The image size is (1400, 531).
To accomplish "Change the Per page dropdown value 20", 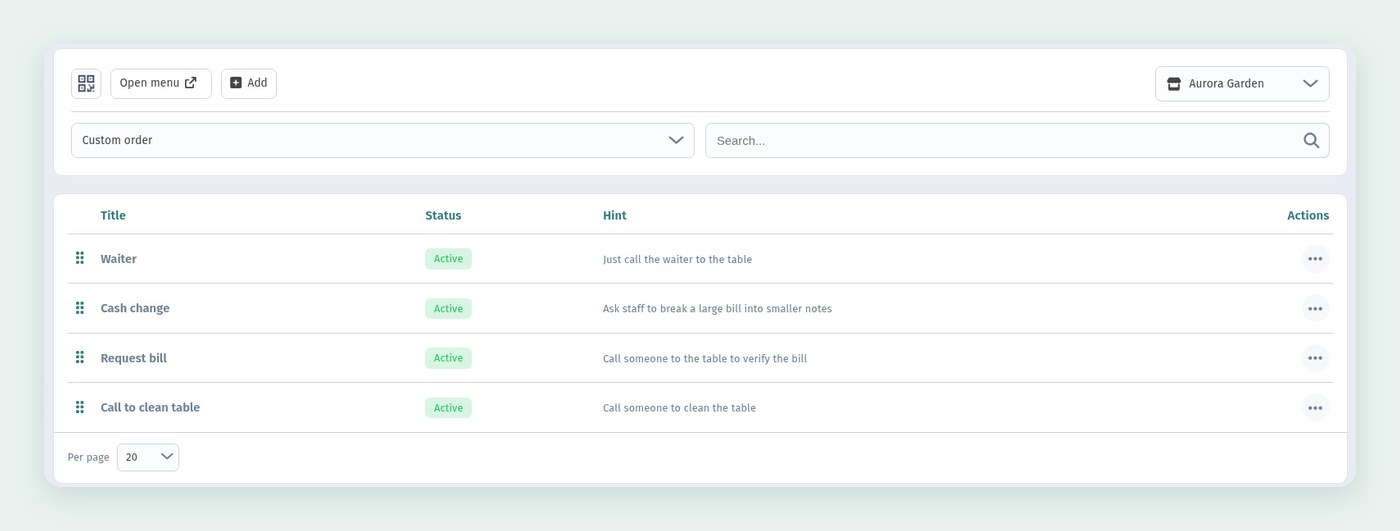I will click(x=148, y=457).
